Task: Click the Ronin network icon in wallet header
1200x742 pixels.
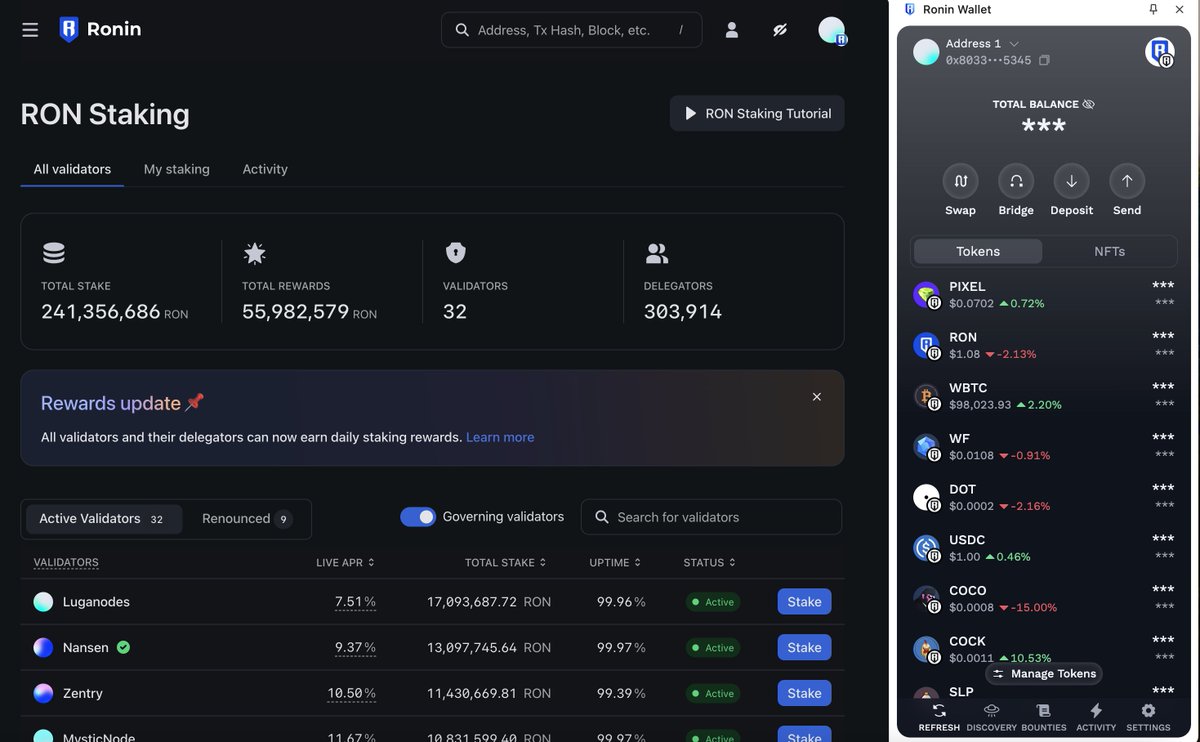Action: 1159,52
